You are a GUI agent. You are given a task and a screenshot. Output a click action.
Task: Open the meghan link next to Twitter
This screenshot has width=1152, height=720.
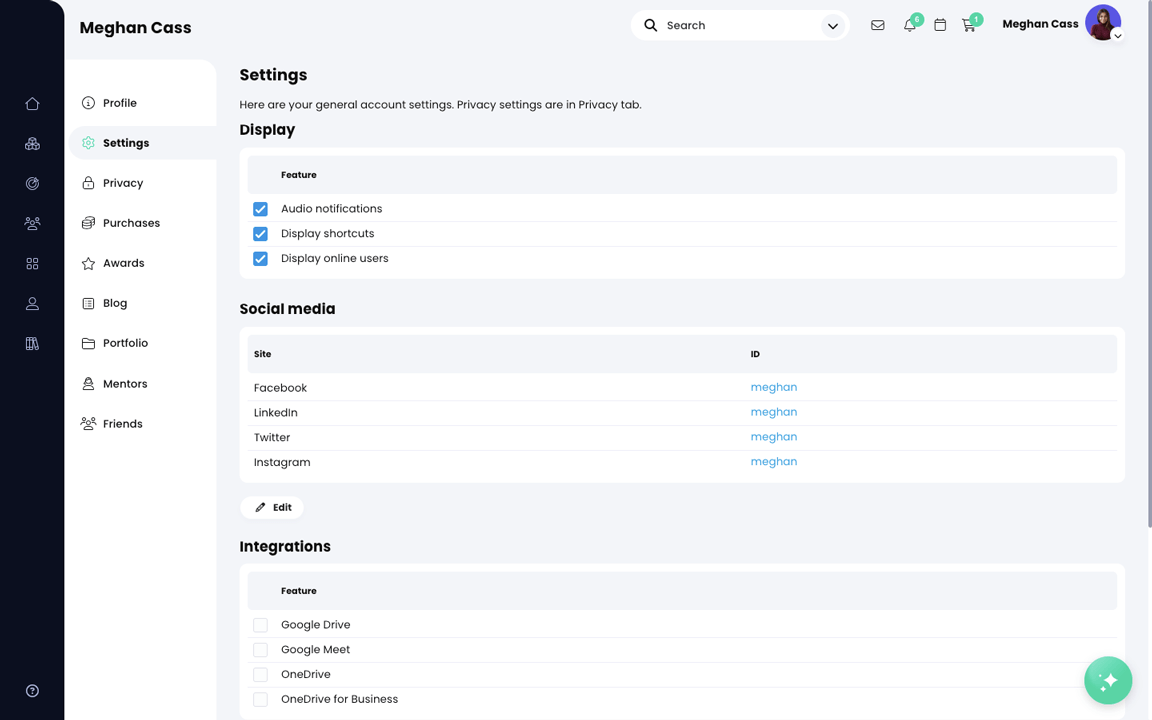click(x=774, y=437)
